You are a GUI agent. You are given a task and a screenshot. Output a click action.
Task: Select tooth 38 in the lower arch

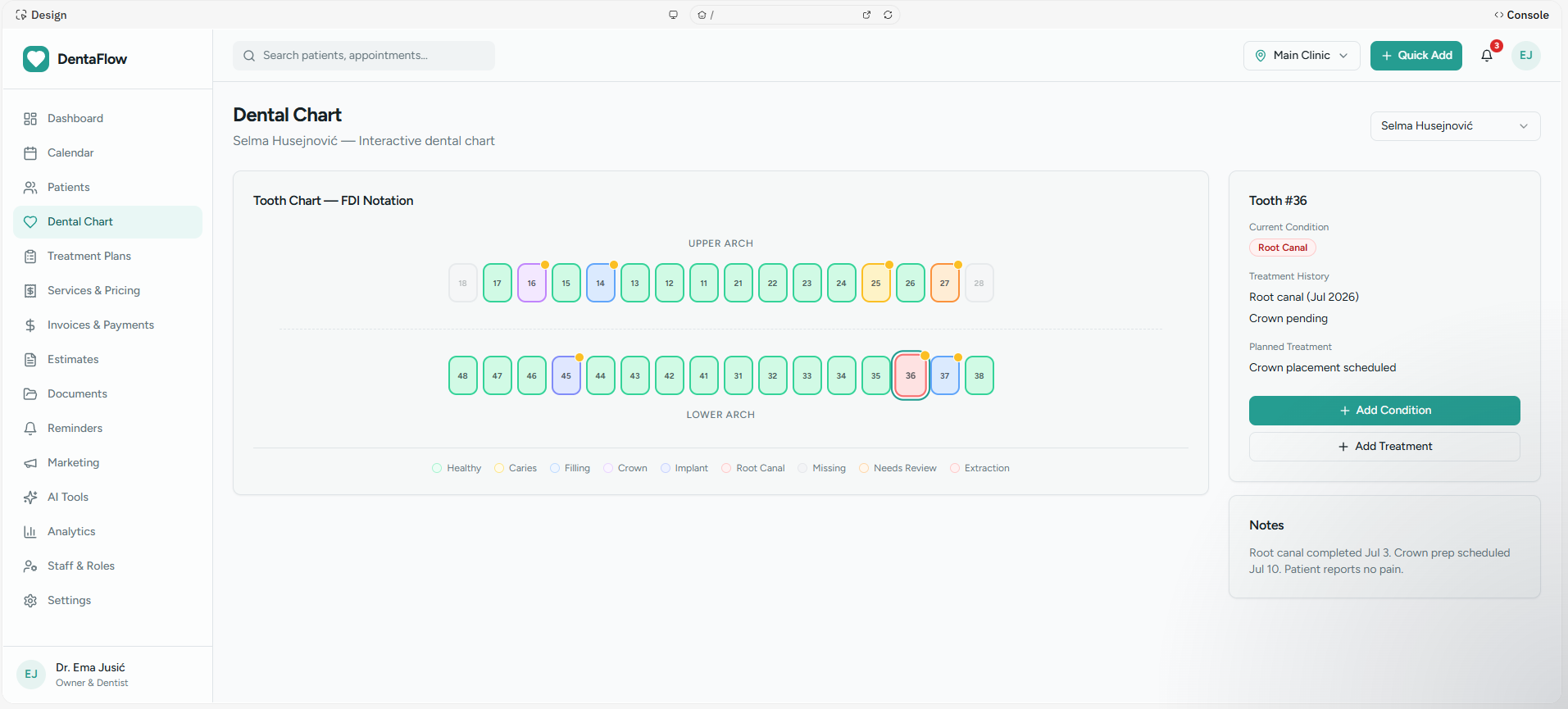coord(979,375)
